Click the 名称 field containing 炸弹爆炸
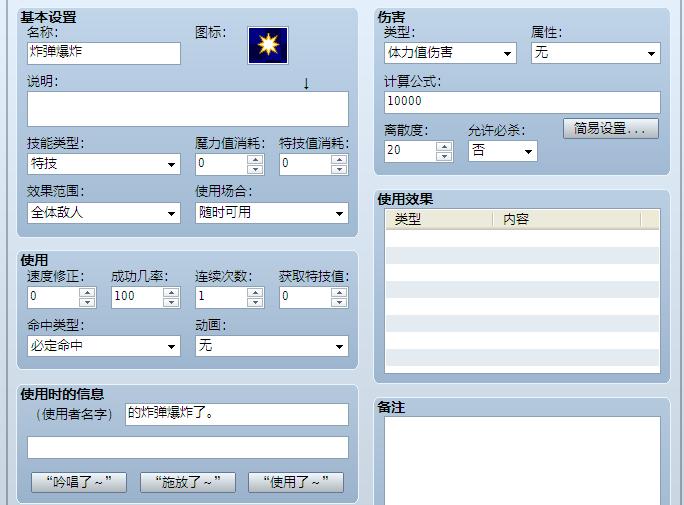The height and width of the screenshot is (505, 684). (104, 53)
